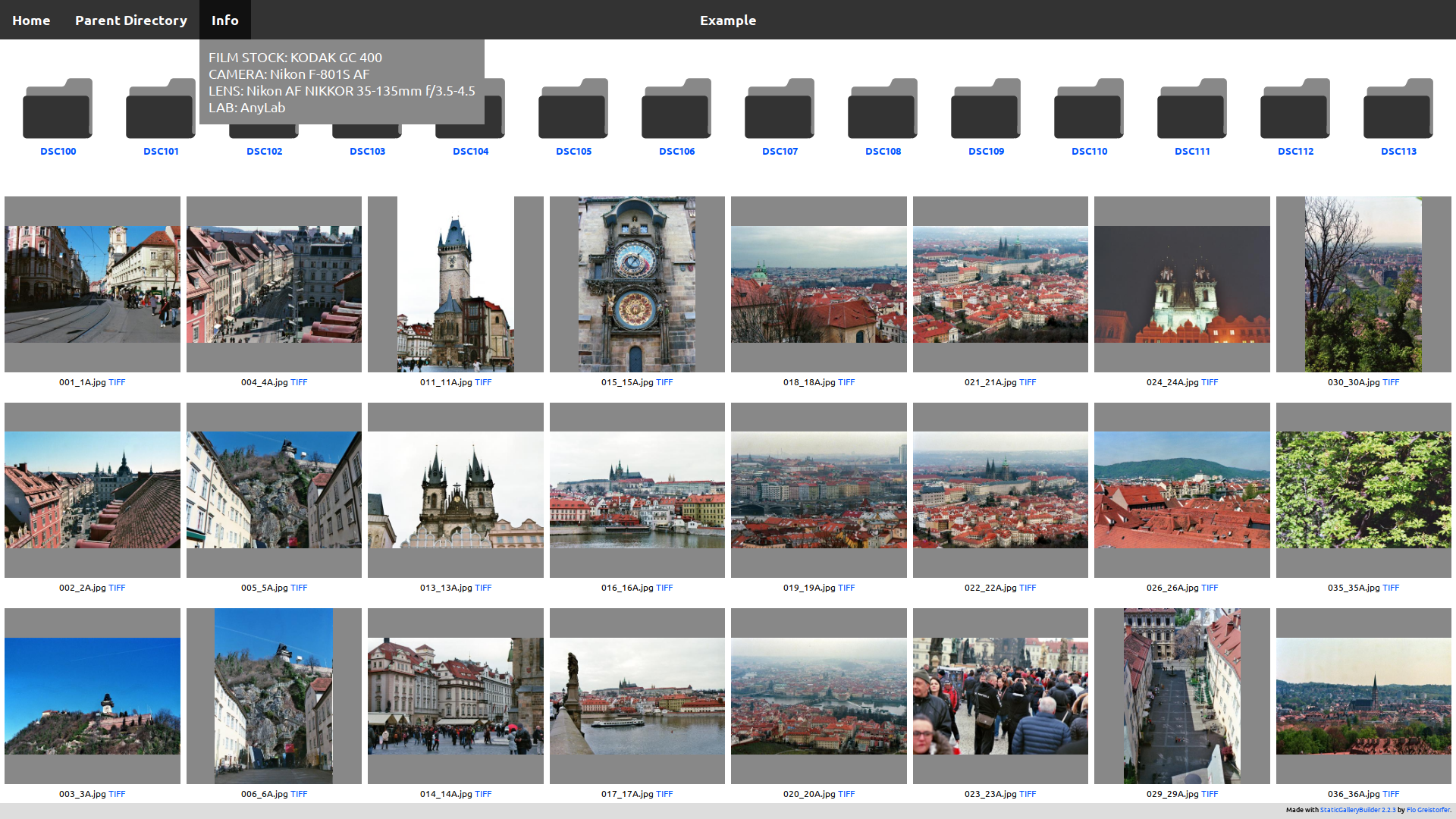Screen dimensions: 1456x819
Task: Open TIFF link for 036_36A.jpg
Action: [1391, 794]
